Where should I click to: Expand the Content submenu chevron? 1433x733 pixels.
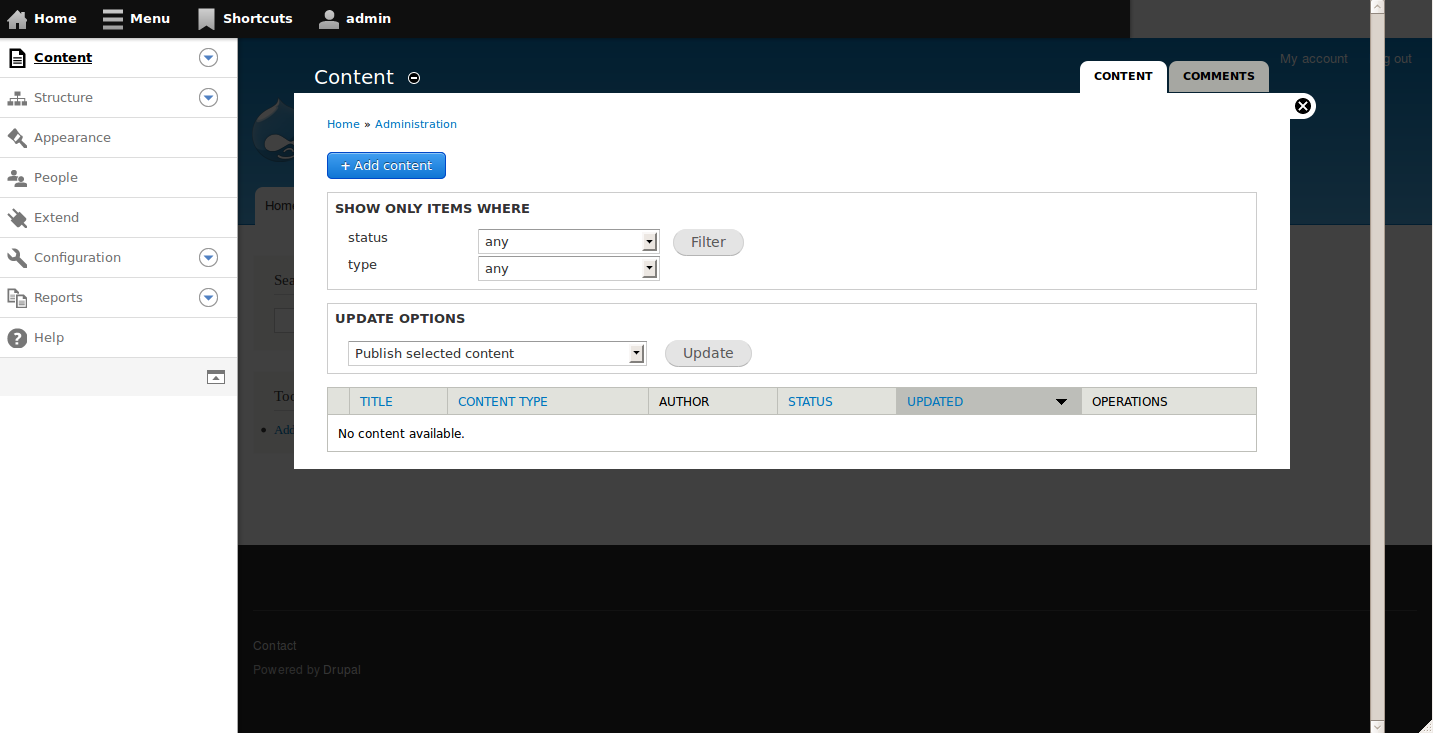tap(208, 57)
